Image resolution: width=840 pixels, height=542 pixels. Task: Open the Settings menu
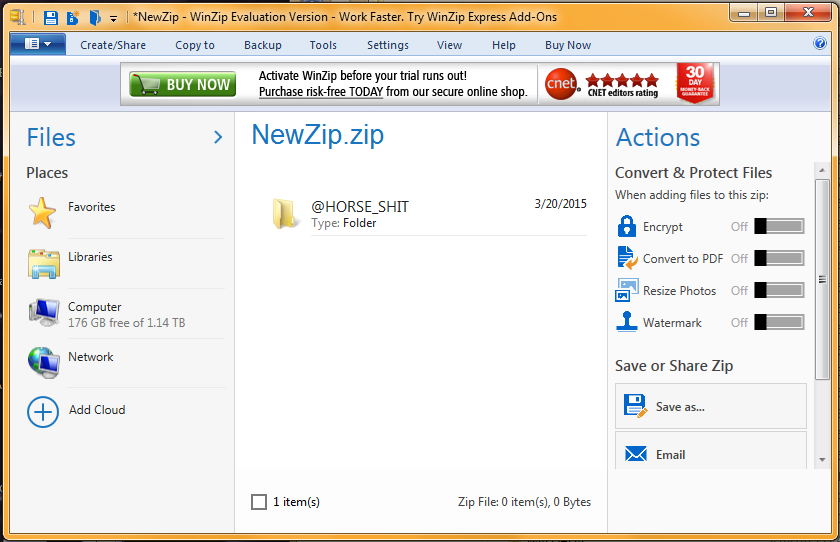click(387, 45)
